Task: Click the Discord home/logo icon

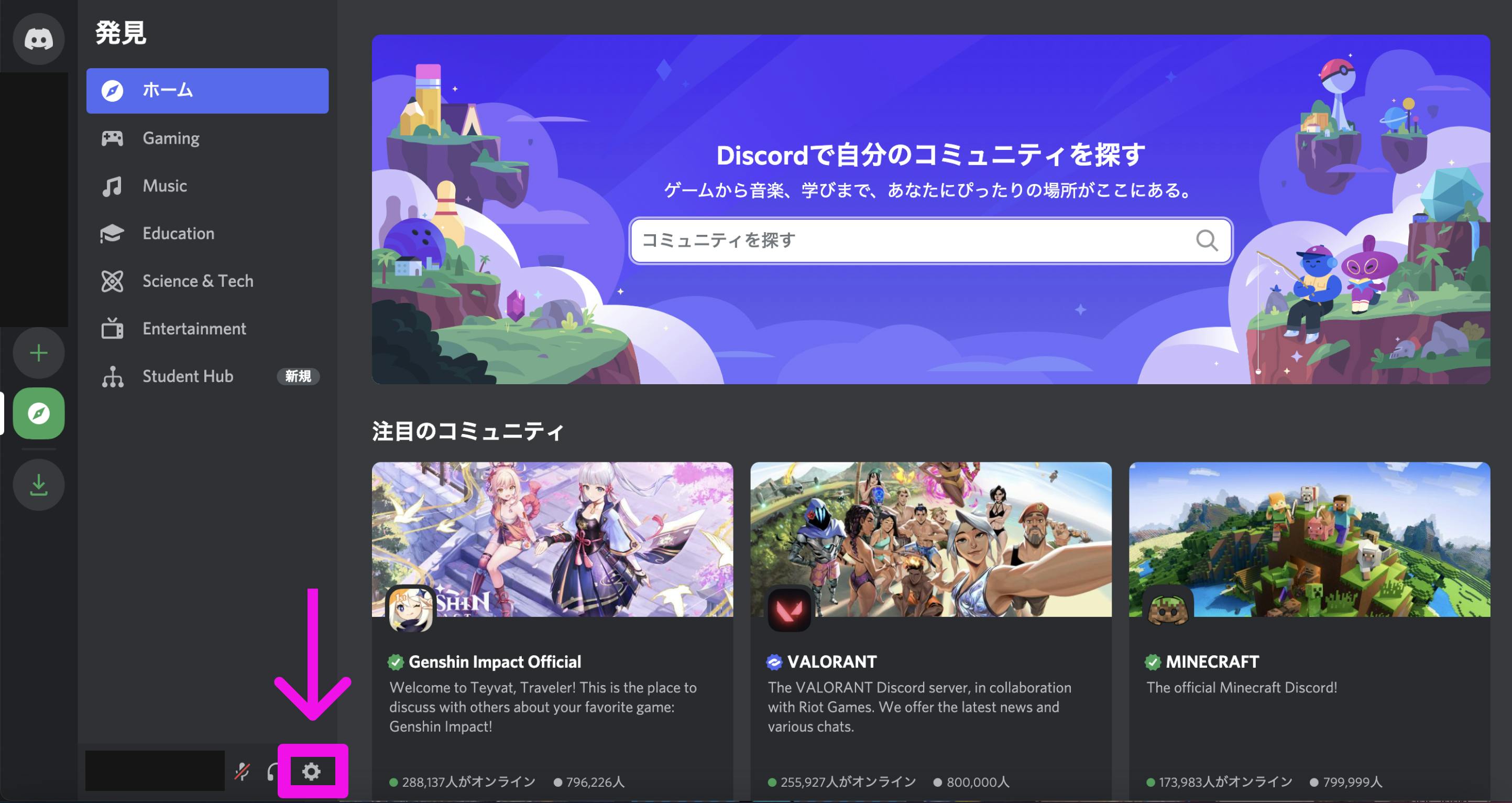Action: tap(38, 38)
